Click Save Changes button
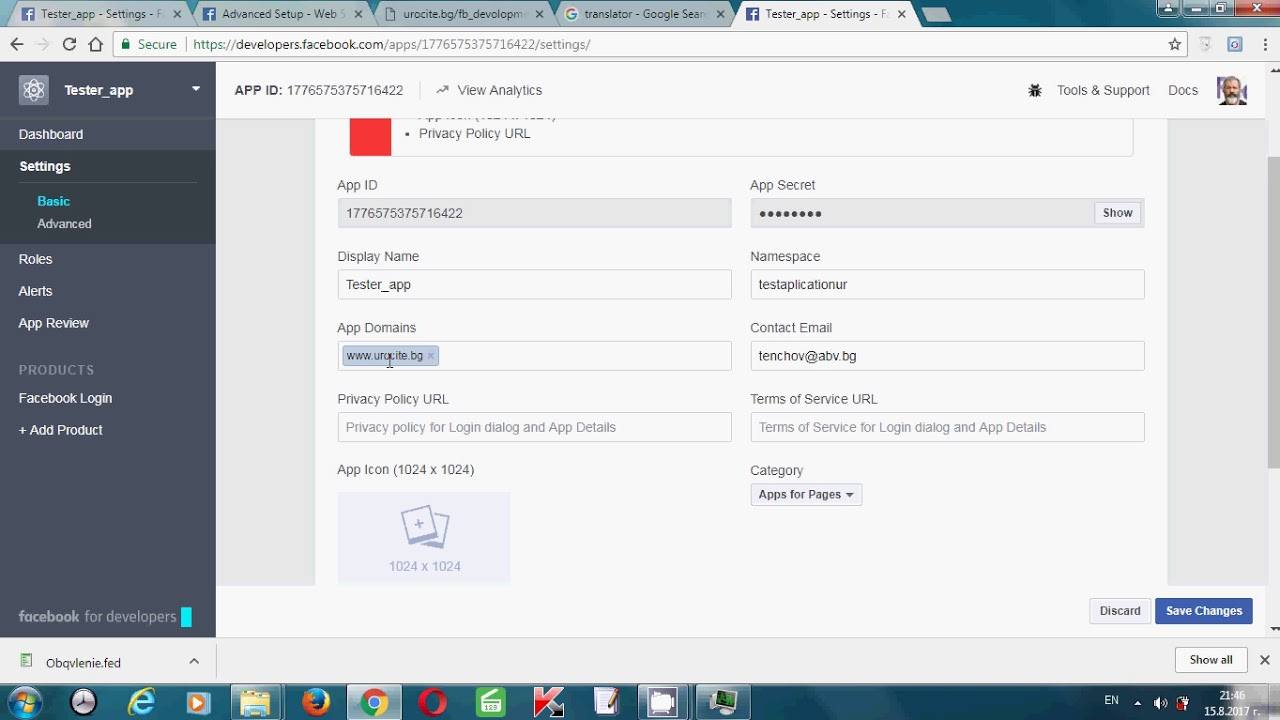This screenshot has width=1280, height=720. 1204,611
